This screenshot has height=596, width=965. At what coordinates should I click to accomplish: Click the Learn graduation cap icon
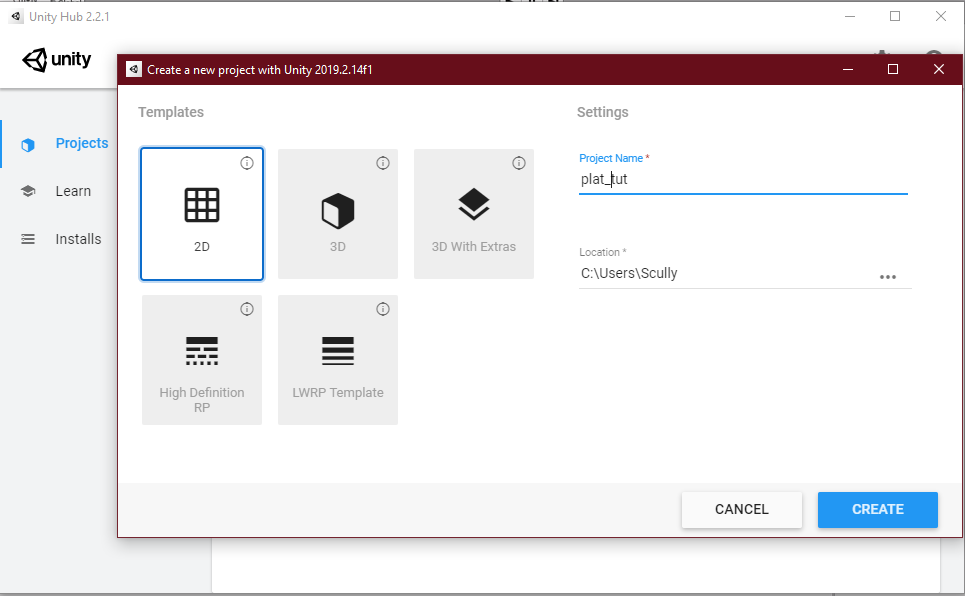click(x=28, y=191)
